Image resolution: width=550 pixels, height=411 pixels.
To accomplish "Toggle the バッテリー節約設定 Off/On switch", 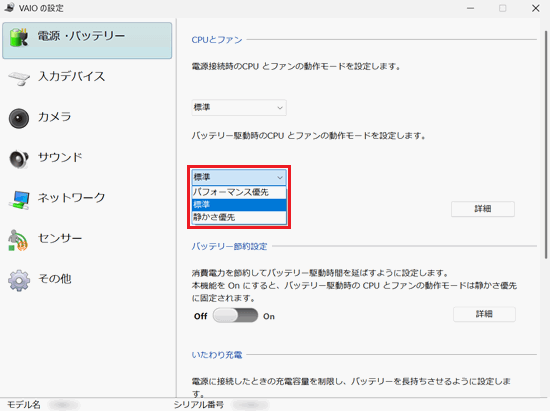I will pos(235,316).
